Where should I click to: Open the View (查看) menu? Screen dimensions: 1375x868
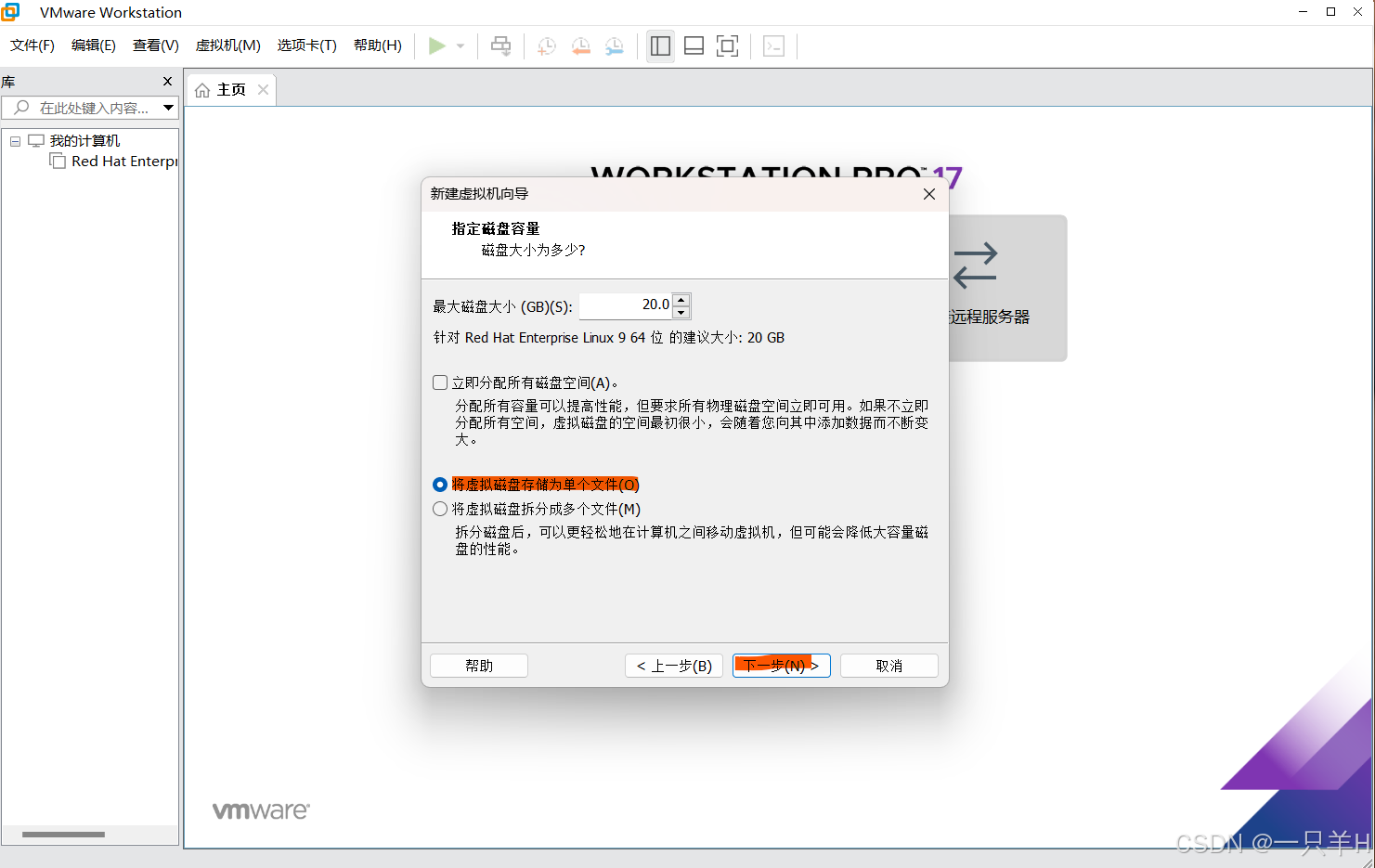[x=156, y=45]
